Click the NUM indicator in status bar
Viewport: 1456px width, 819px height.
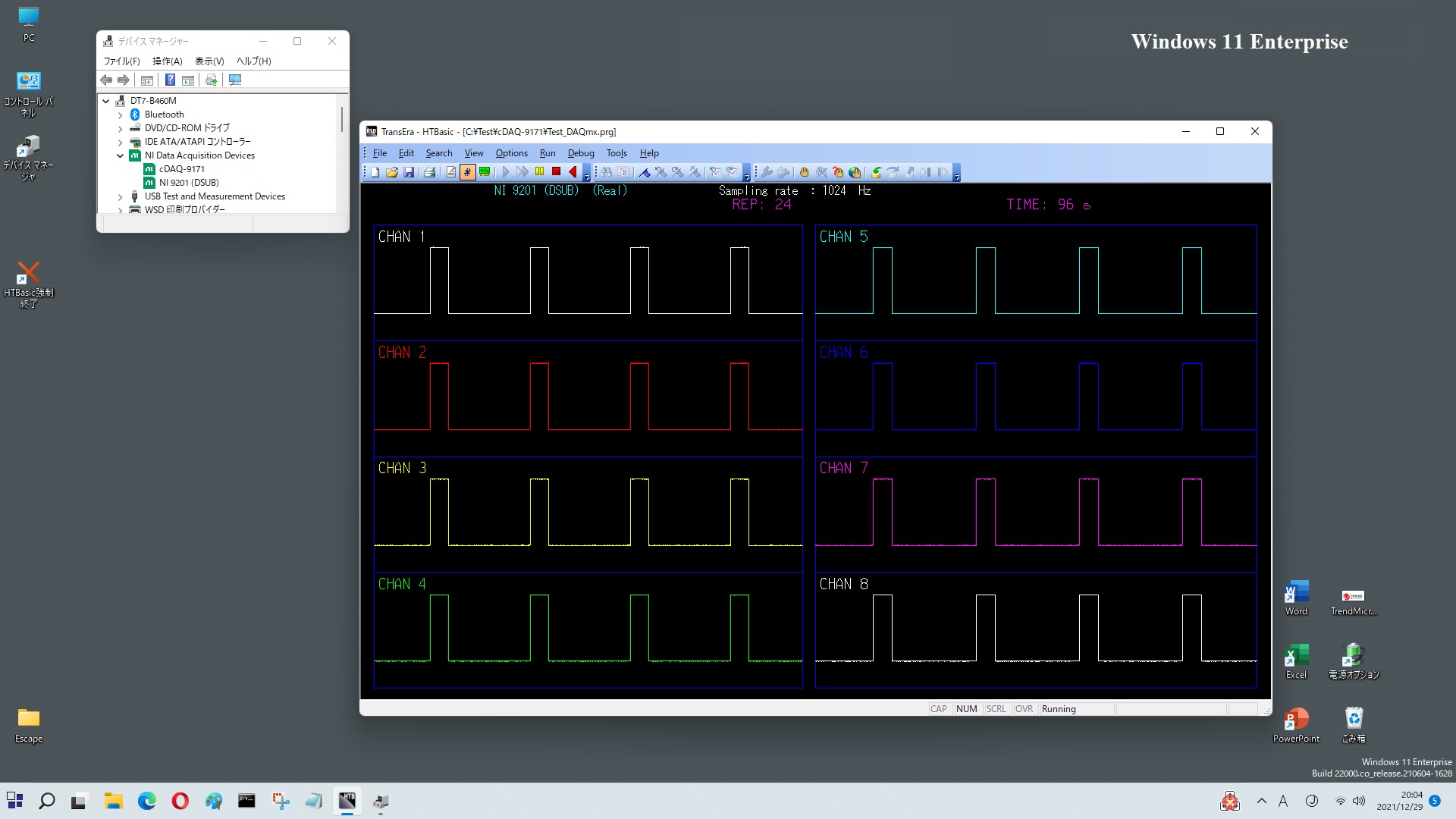pyautogui.click(x=966, y=708)
